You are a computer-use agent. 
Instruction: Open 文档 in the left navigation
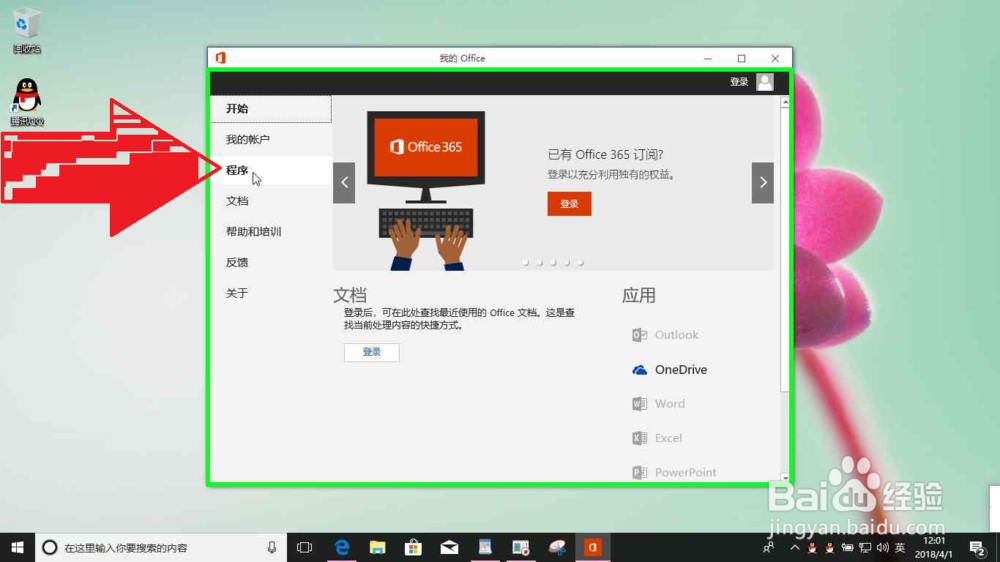(x=271, y=201)
